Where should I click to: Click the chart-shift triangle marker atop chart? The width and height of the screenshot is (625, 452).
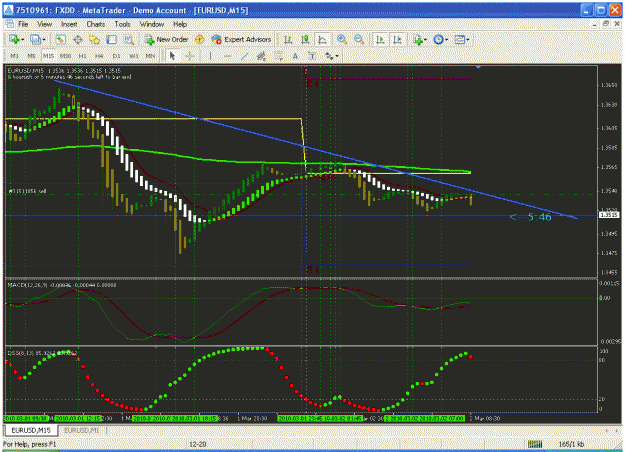click(478, 68)
